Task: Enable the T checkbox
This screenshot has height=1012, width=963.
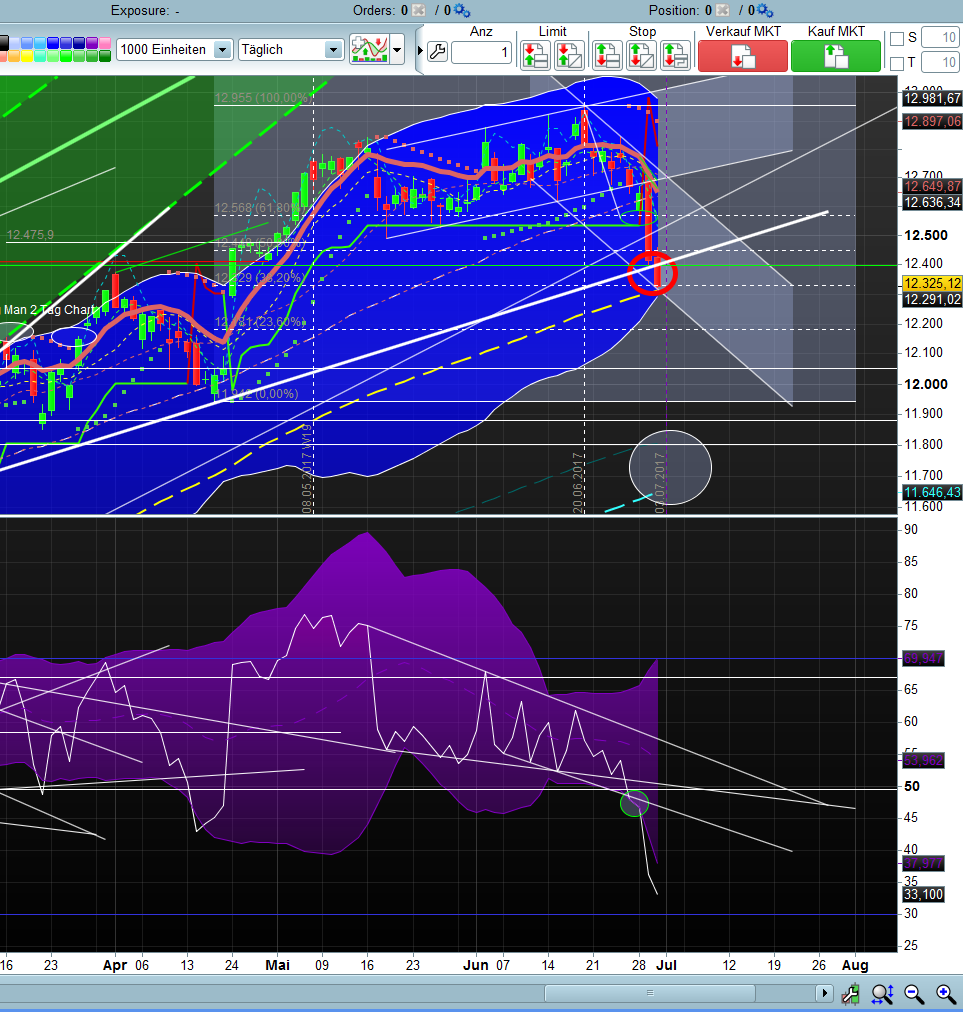Action: (897, 63)
